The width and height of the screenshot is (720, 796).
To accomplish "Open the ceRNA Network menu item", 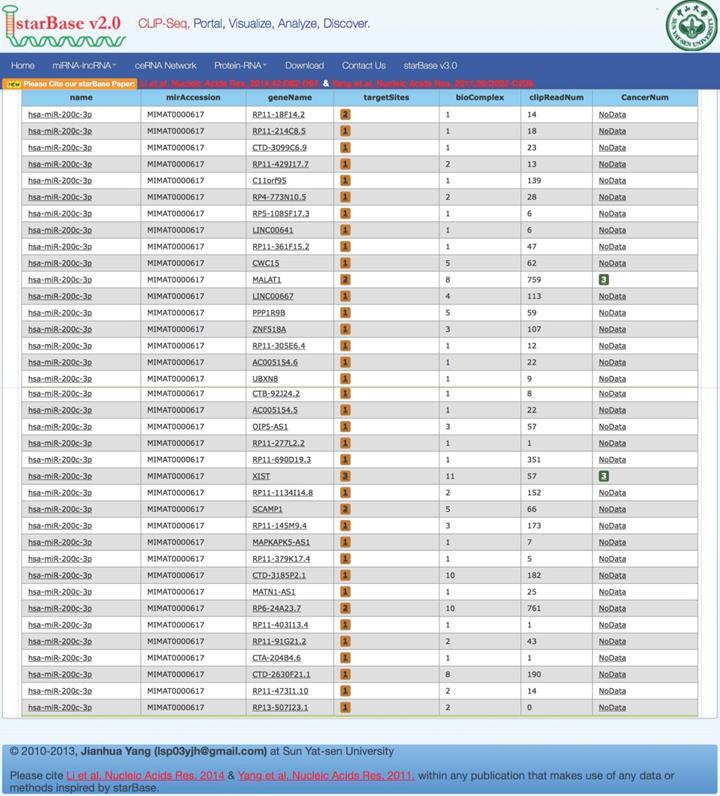I will click(165, 65).
